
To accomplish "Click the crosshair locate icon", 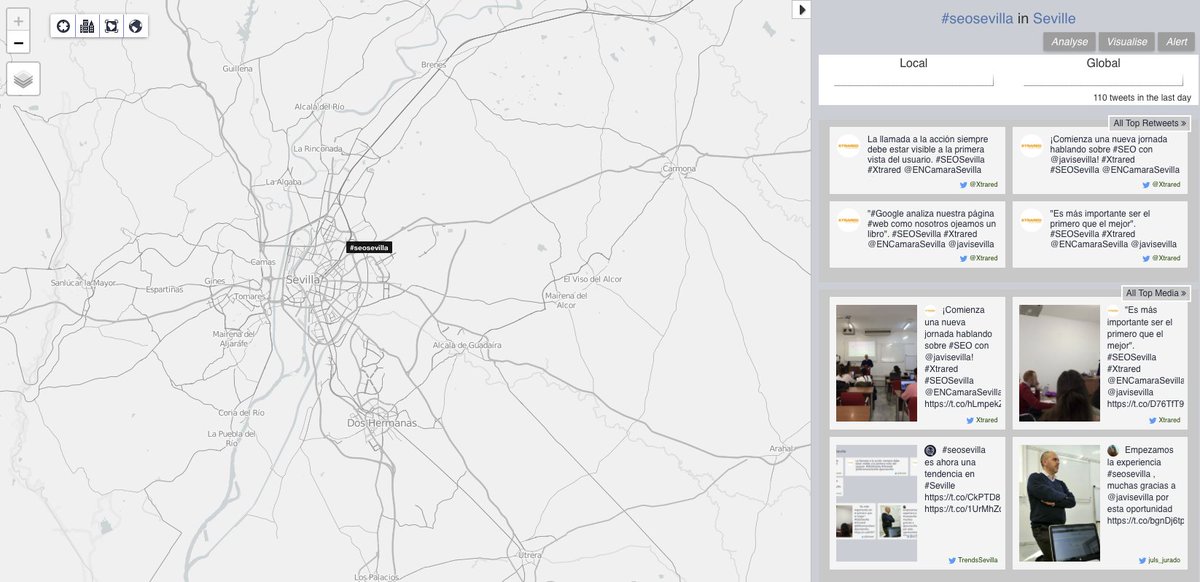I will pos(63,26).
